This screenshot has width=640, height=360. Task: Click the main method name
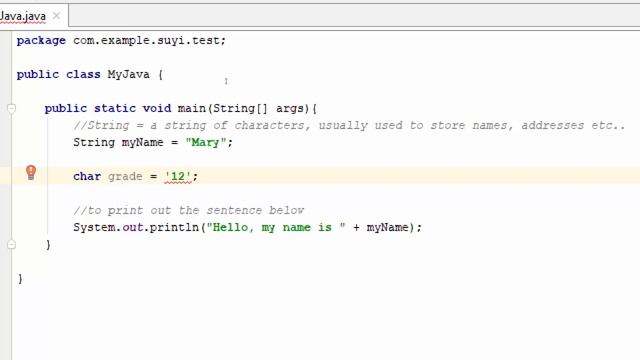(192, 109)
